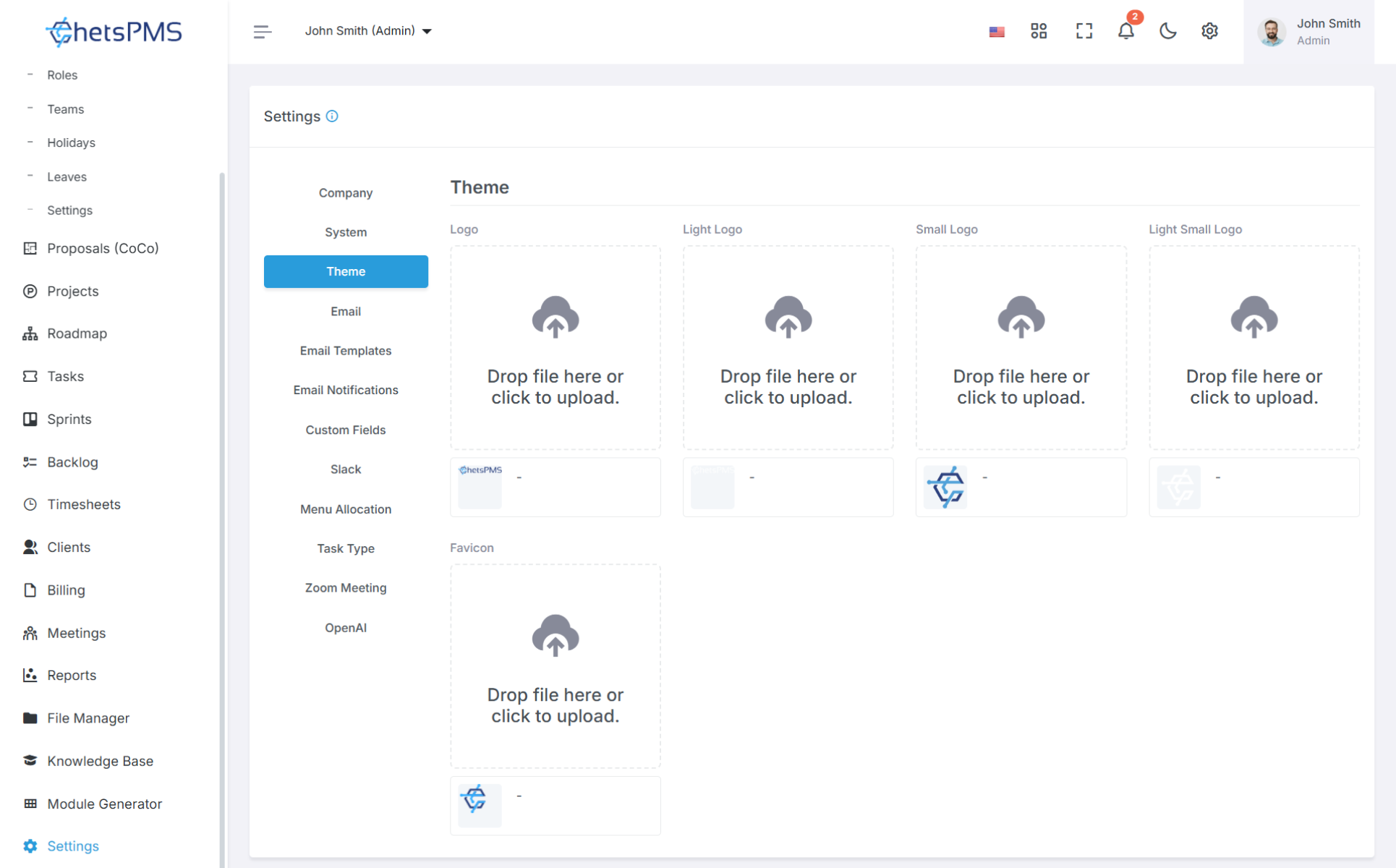Open the Roadmap sidebar item
The height and width of the screenshot is (868, 1396).
click(77, 333)
